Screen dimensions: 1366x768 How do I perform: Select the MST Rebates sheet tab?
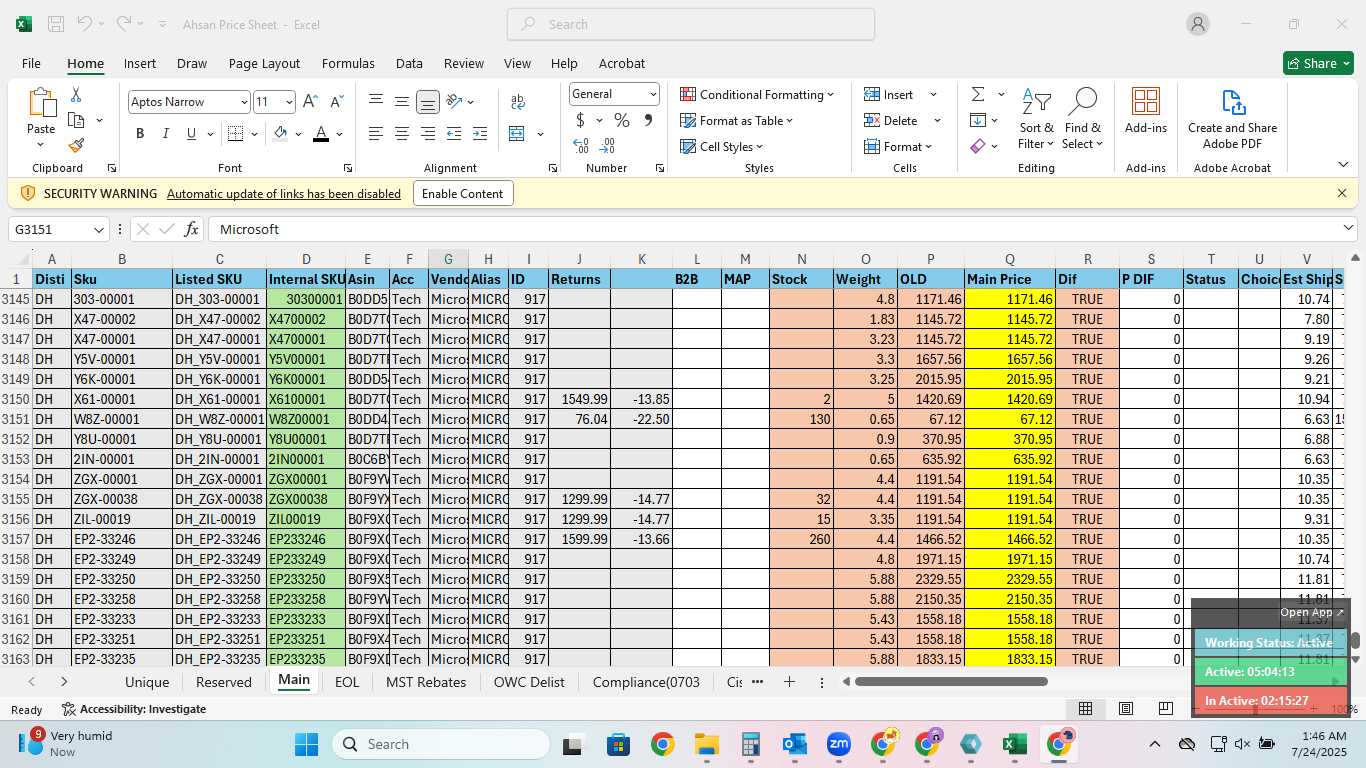tap(426, 682)
